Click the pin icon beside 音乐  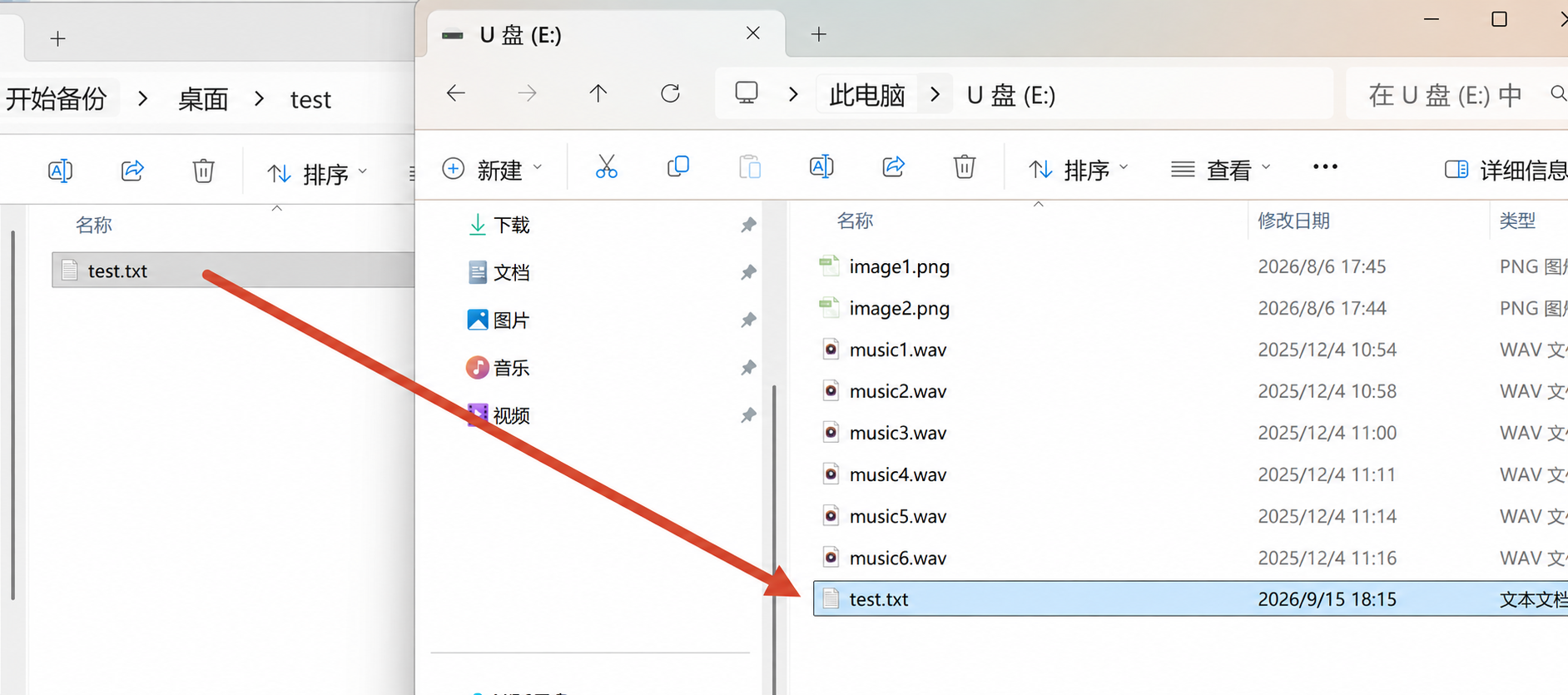(x=748, y=367)
